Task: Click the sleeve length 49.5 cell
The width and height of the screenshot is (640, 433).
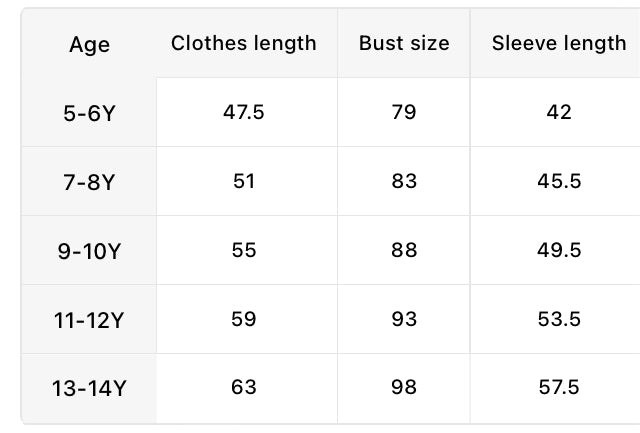Action: (x=559, y=250)
